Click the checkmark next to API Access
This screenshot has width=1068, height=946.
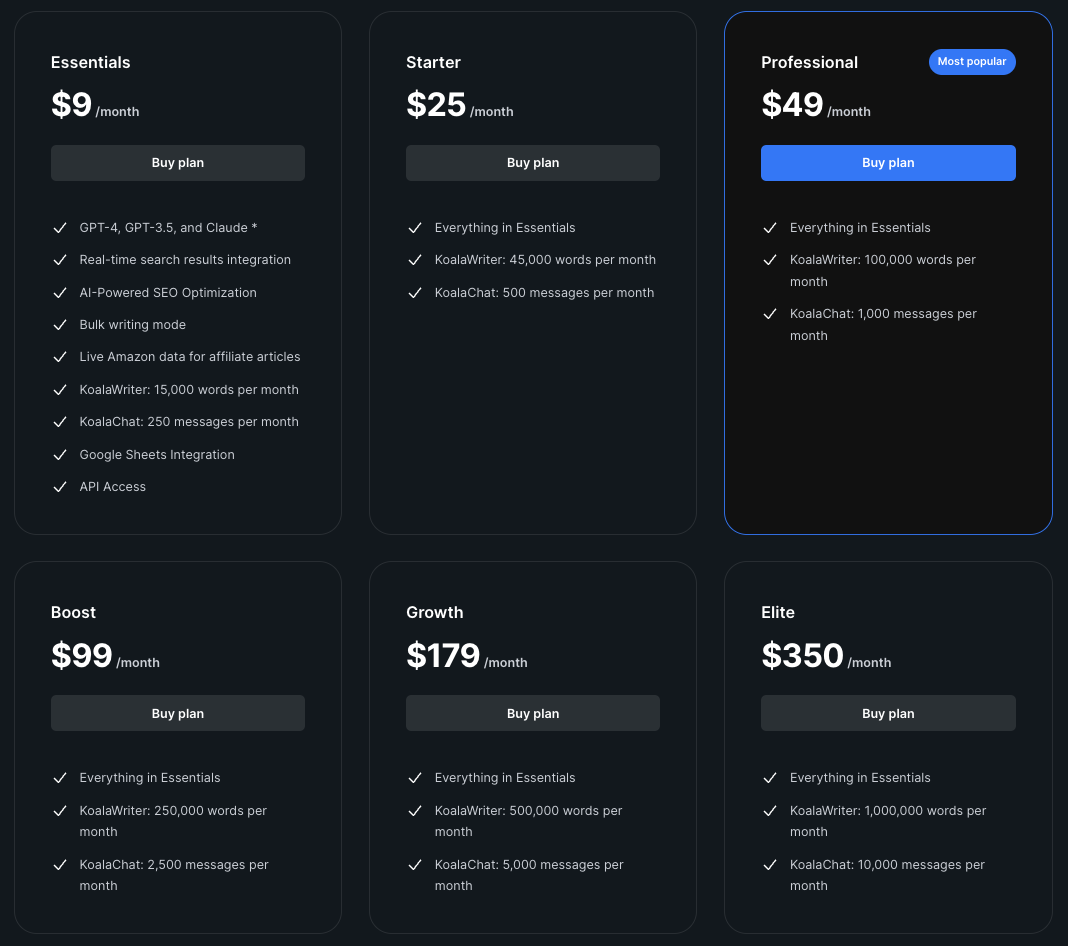(60, 487)
